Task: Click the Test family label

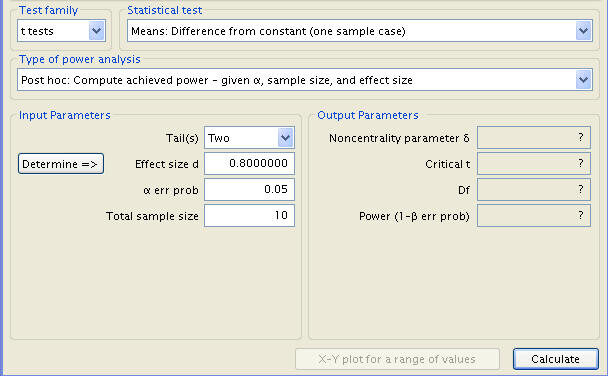Action: 48,10
